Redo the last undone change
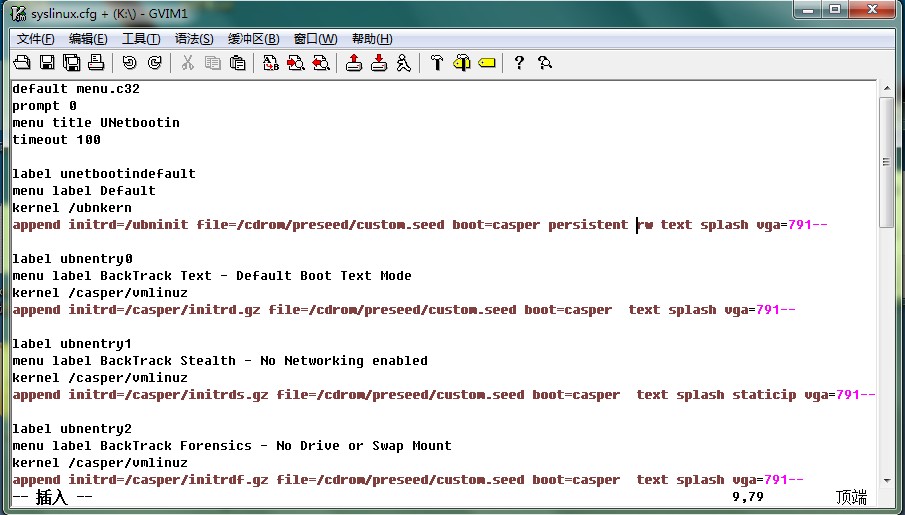This screenshot has height=515, width=905. (154, 62)
